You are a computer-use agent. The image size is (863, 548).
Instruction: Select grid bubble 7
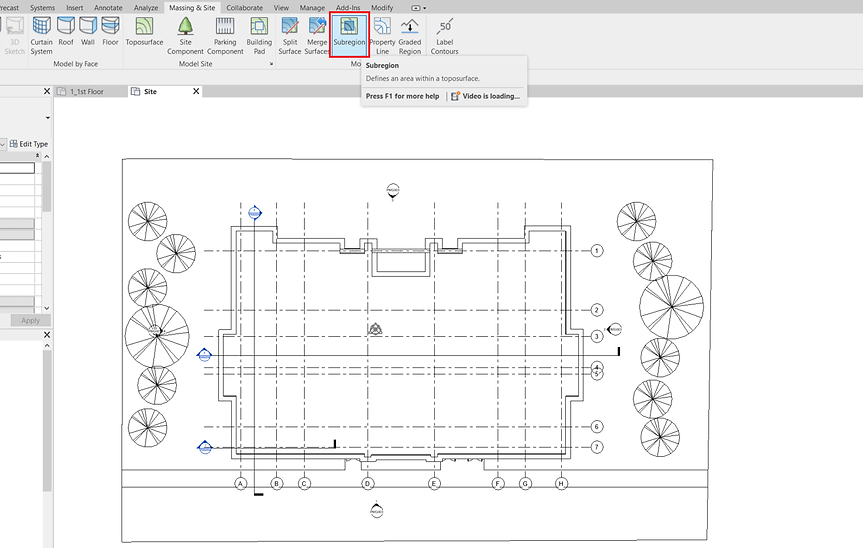coord(597,447)
